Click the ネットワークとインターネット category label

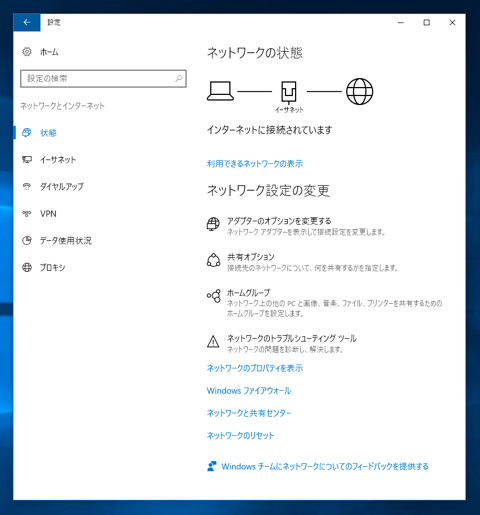click(x=62, y=106)
